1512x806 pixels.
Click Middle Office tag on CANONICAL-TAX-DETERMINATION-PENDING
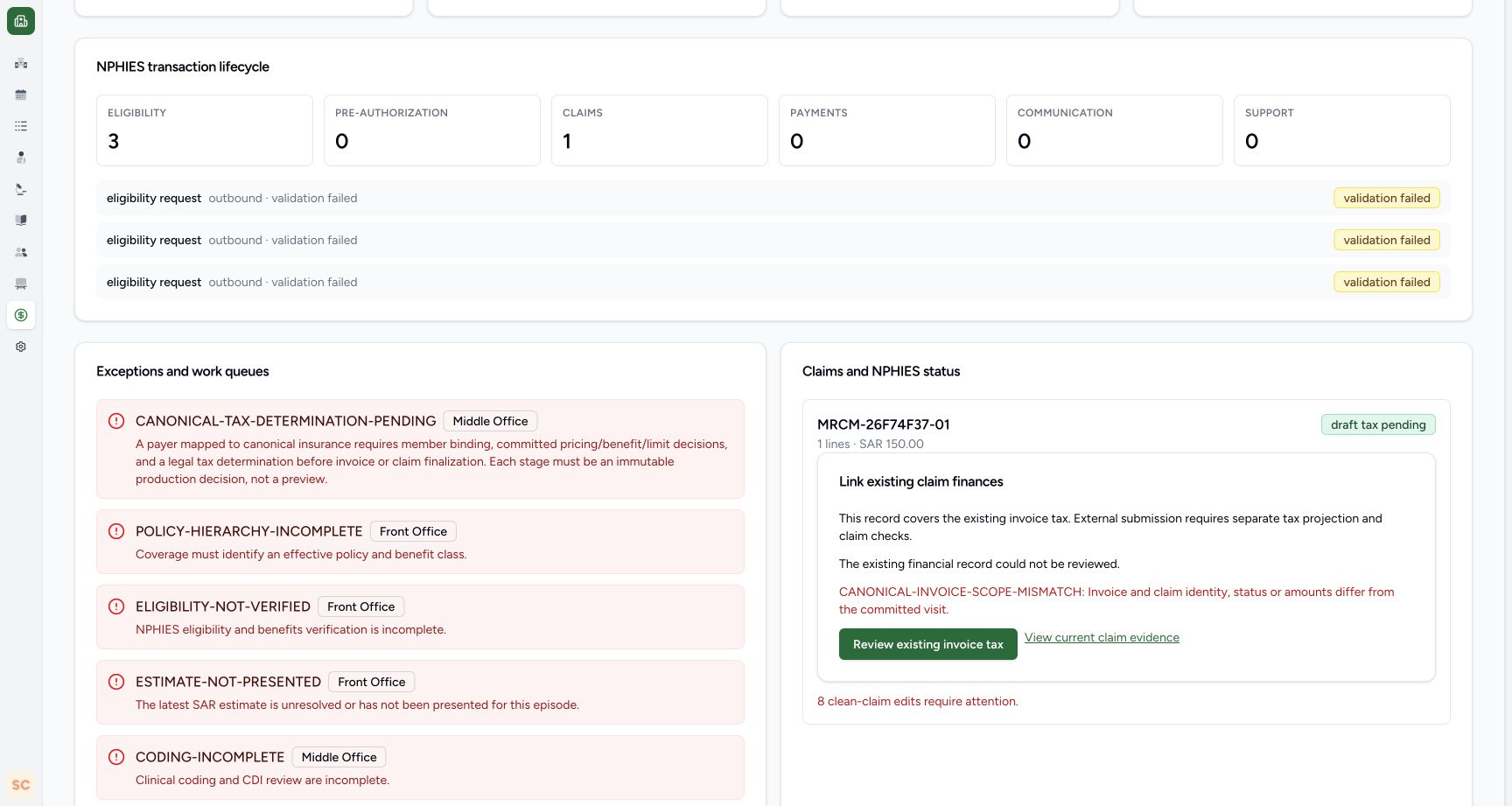(490, 421)
